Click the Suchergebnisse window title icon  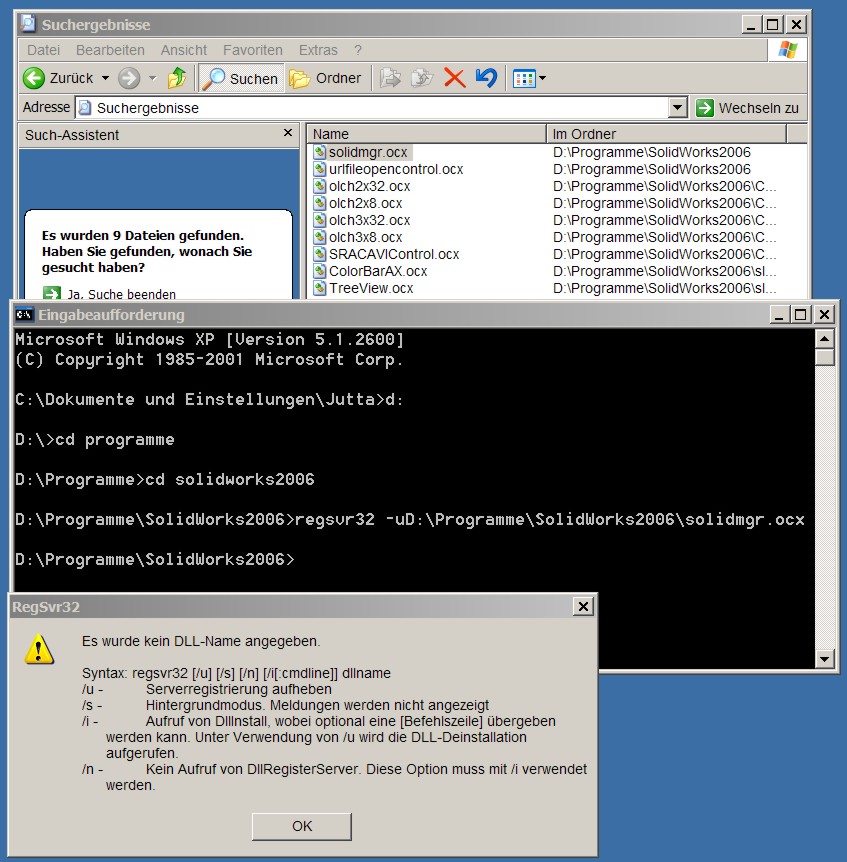tap(29, 24)
